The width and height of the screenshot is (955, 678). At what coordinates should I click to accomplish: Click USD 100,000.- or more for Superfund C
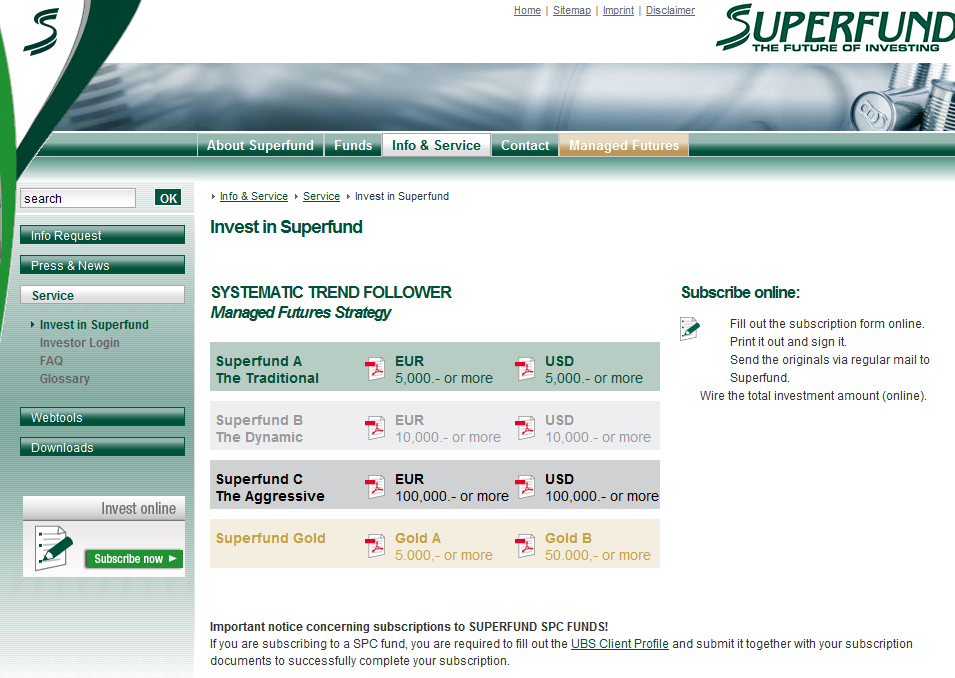pos(602,488)
